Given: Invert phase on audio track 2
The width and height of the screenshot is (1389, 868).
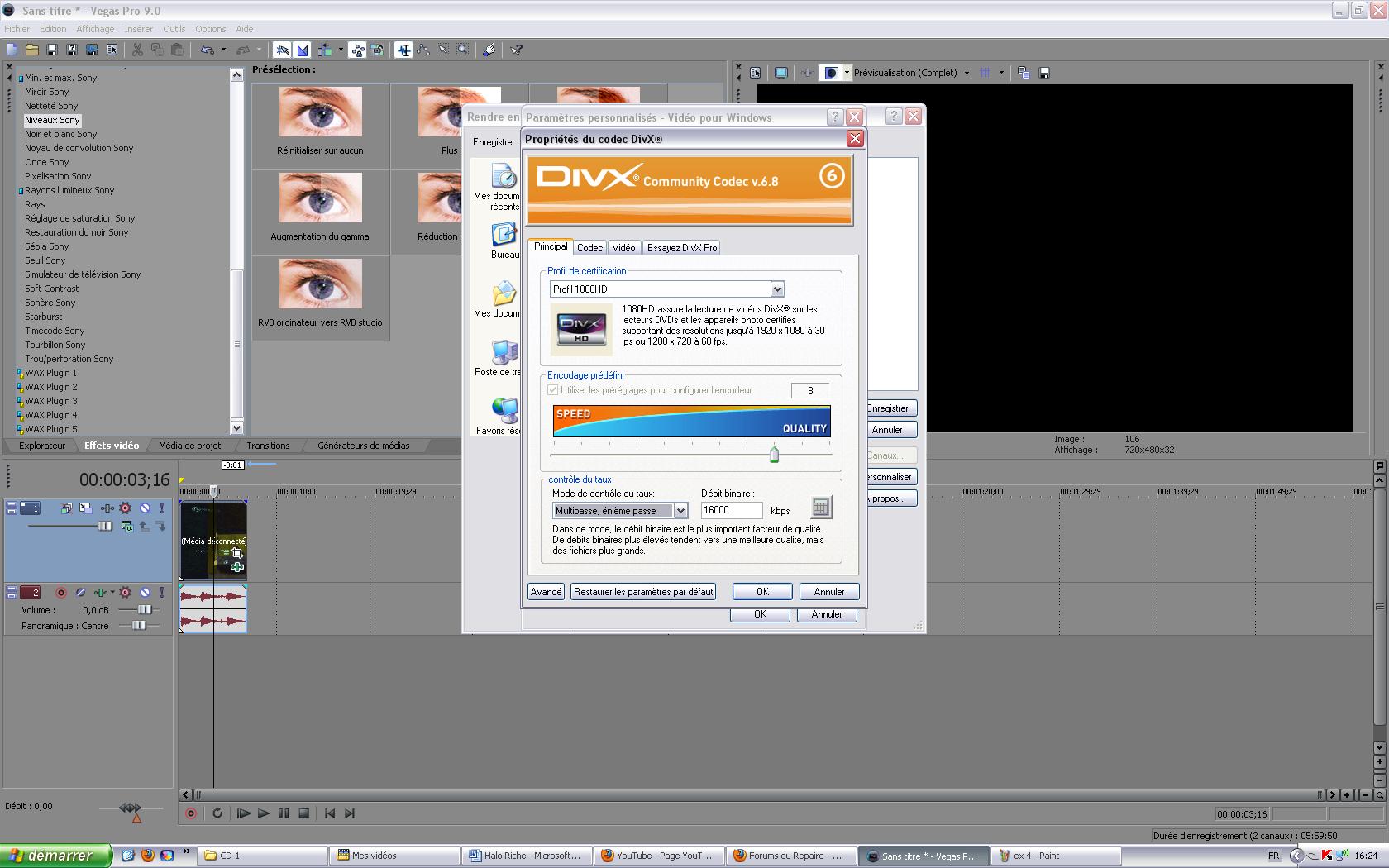Looking at the screenshot, I should pyautogui.click(x=80, y=592).
